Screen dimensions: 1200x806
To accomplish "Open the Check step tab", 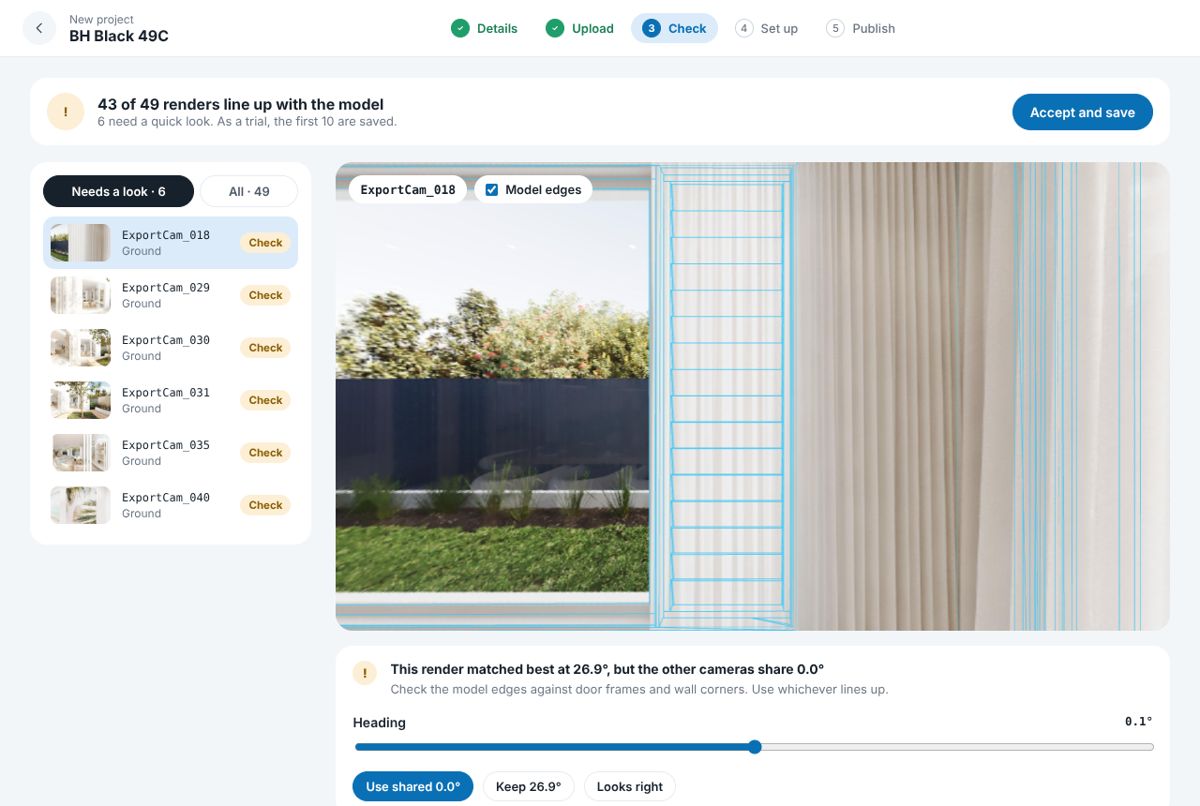I will (x=674, y=28).
